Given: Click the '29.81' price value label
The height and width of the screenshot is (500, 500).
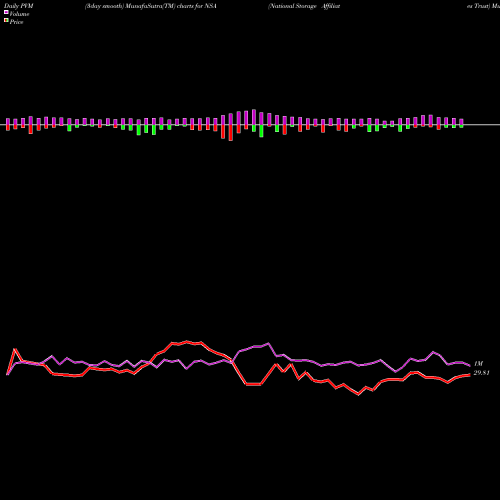Looking at the screenshot, I should [x=481, y=373].
